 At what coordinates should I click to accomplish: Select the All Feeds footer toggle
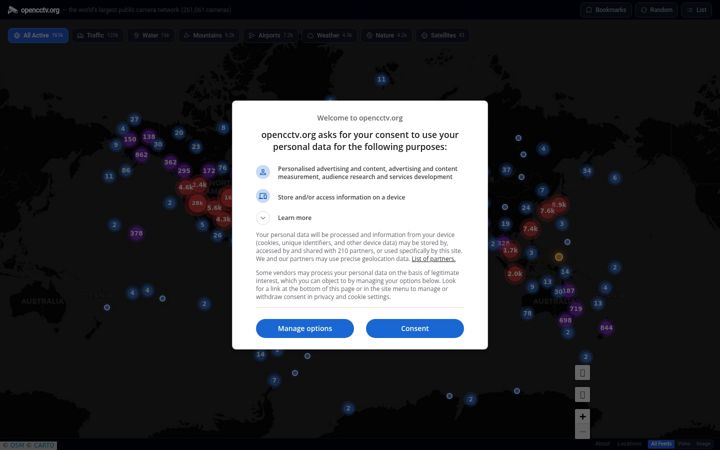coord(661,444)
